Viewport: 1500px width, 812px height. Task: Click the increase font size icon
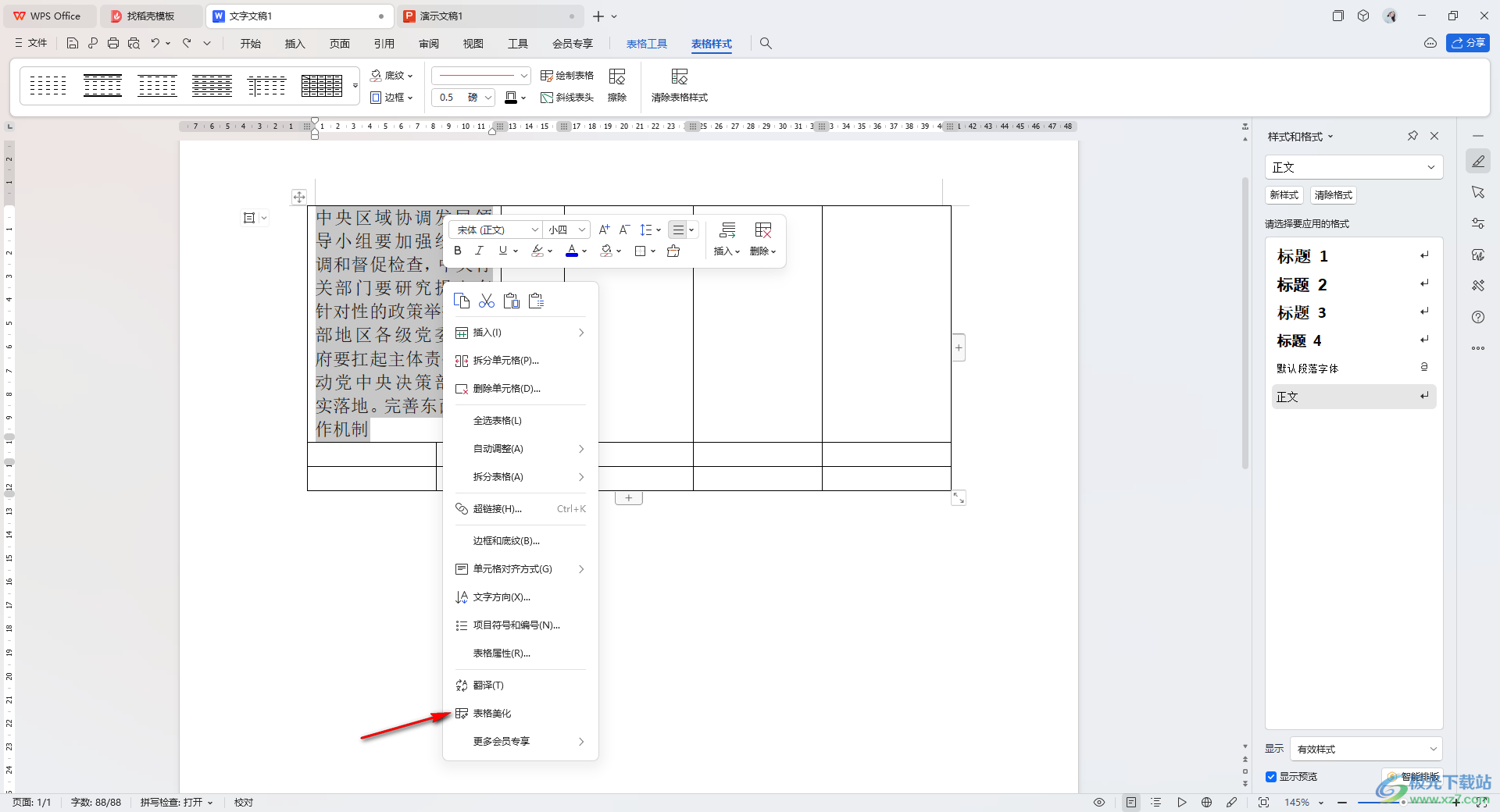[x=604, y=230]
